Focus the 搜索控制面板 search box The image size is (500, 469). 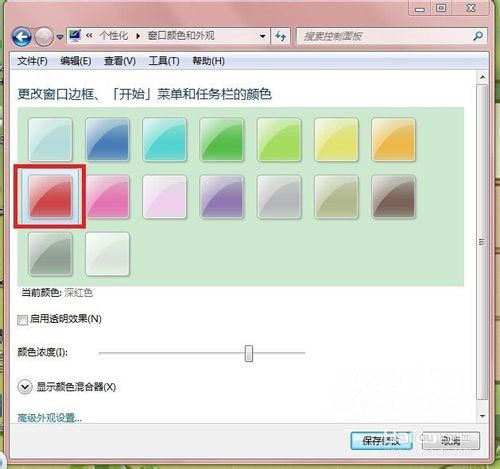pyautogui.click(x=392, y=36)
